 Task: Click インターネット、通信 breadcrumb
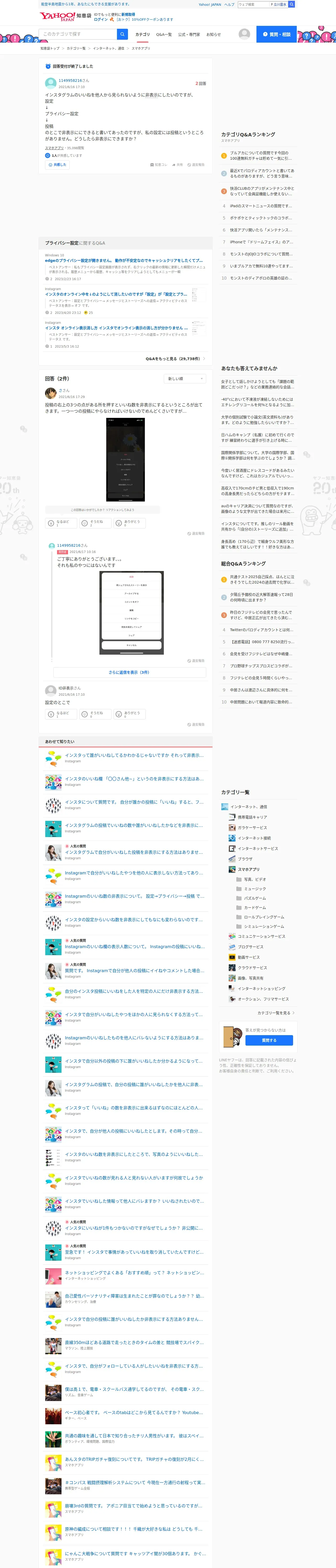[x=109, y=48]
